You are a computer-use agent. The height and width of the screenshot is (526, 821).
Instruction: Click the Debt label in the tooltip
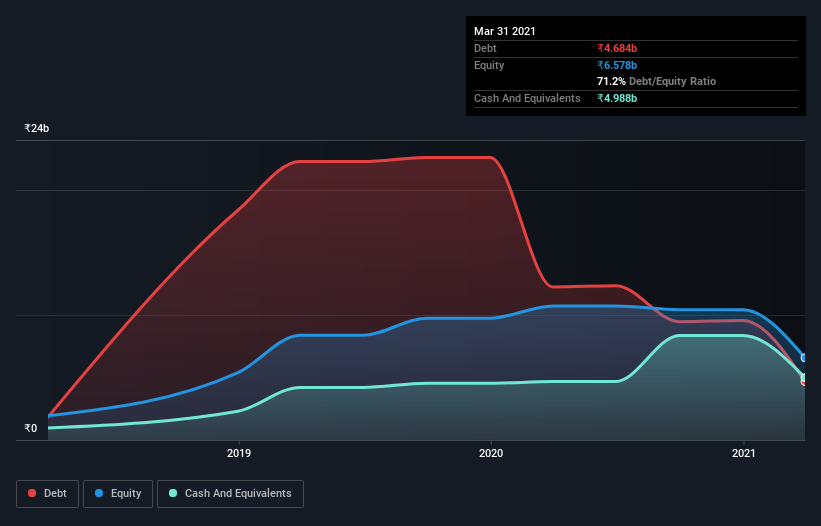(x=485, y=48)
